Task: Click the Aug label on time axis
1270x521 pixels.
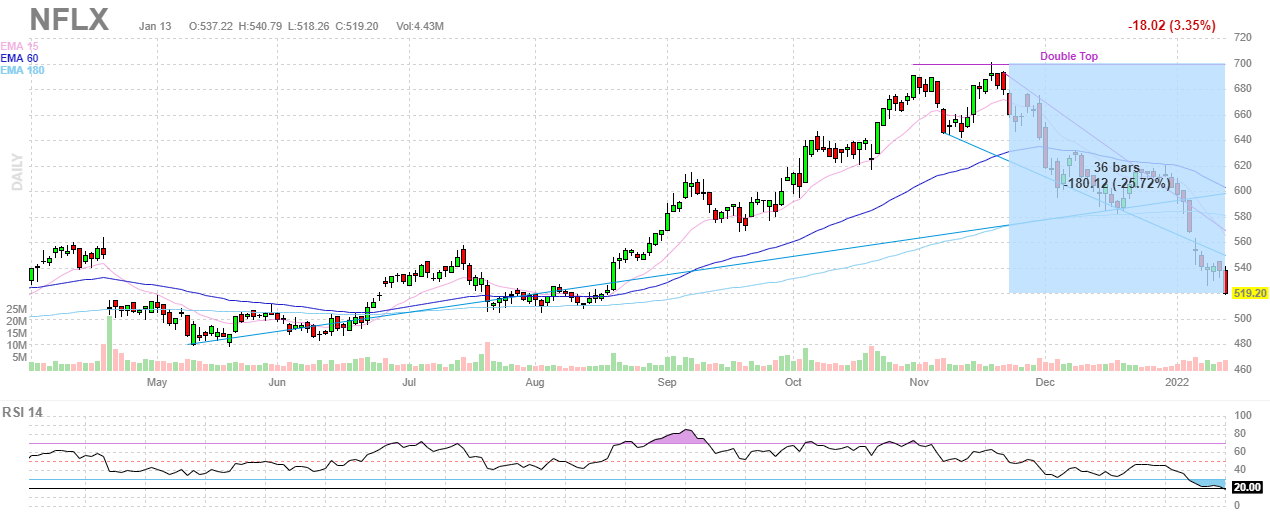Action: [x=535, y=383]
